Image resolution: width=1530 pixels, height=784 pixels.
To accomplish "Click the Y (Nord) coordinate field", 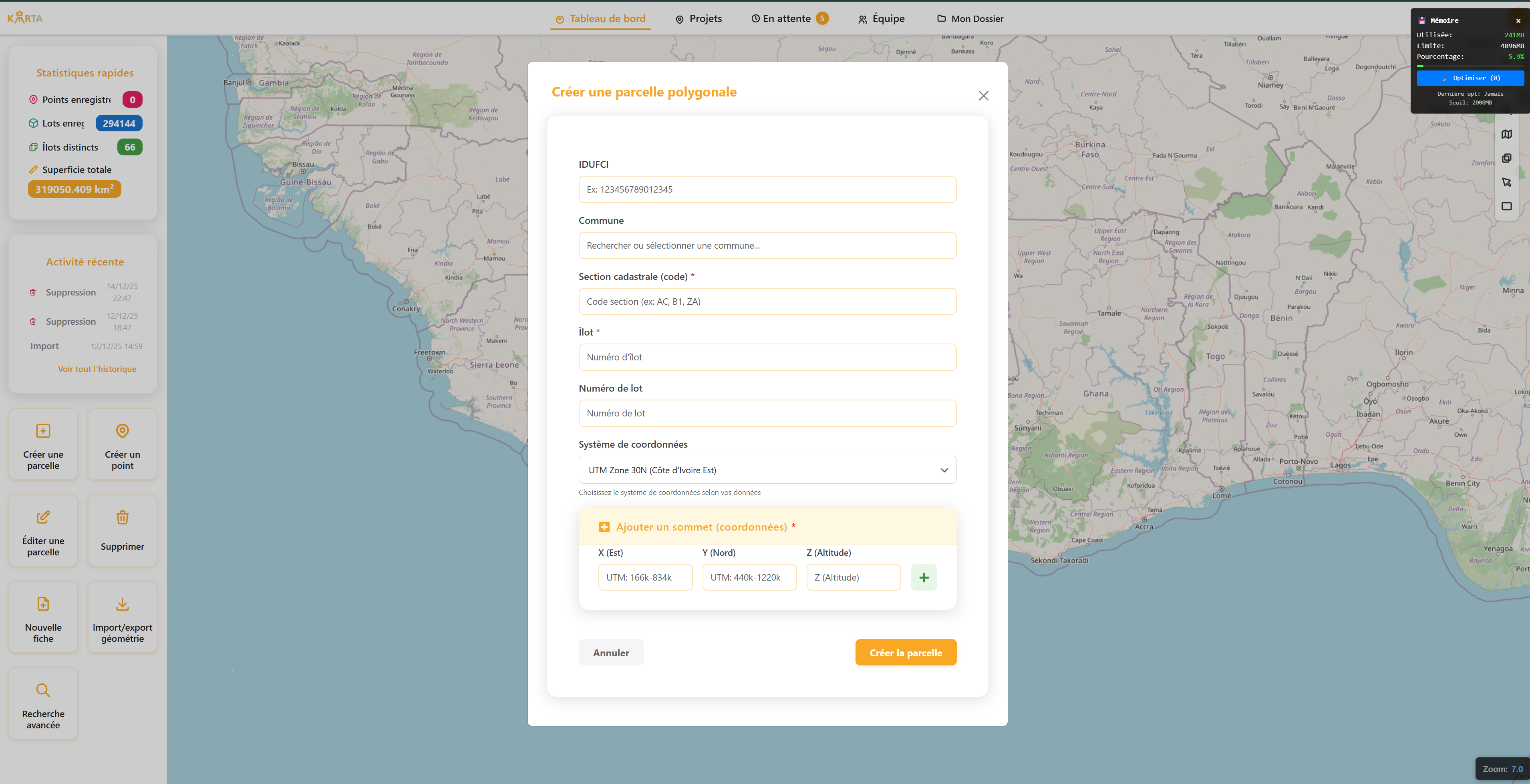I will click(749, 577).
